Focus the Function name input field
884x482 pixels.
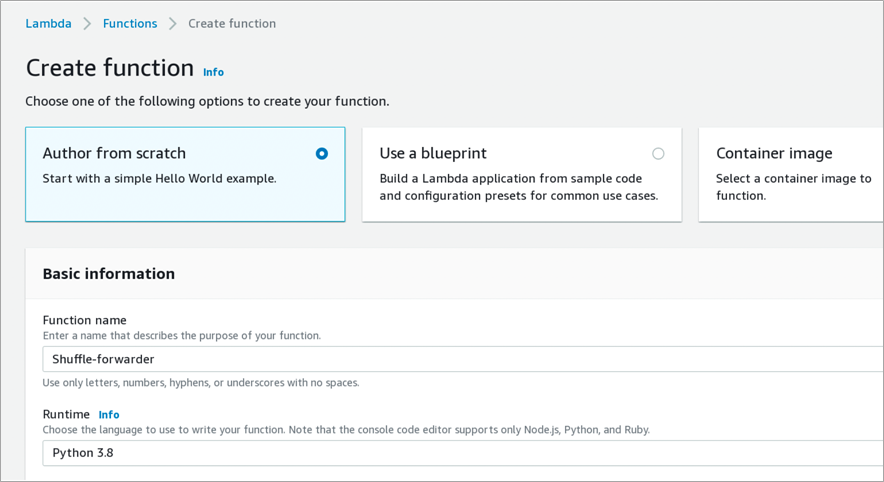coord(463,359)
